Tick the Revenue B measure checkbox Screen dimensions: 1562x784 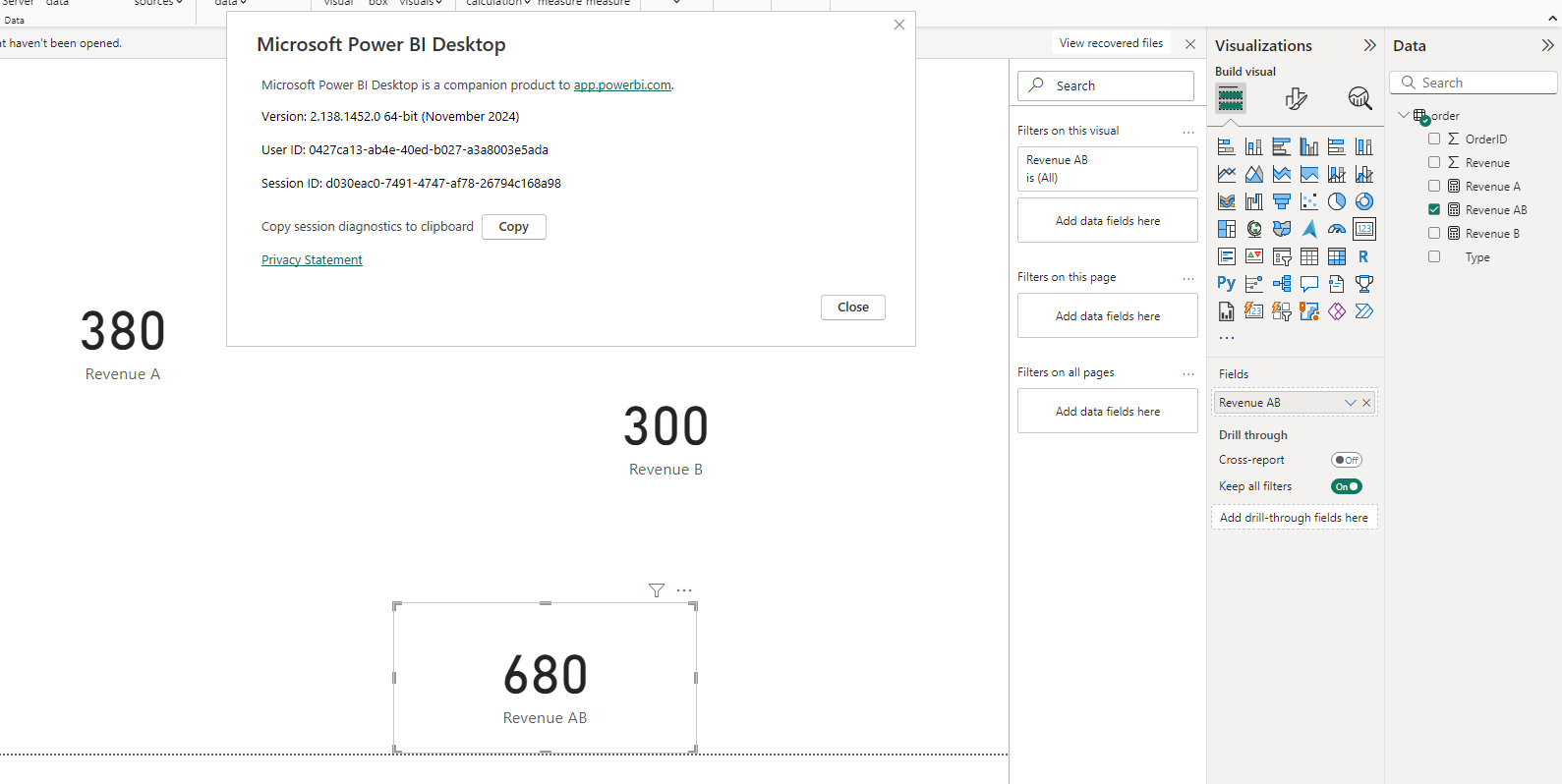[1434, 233]
